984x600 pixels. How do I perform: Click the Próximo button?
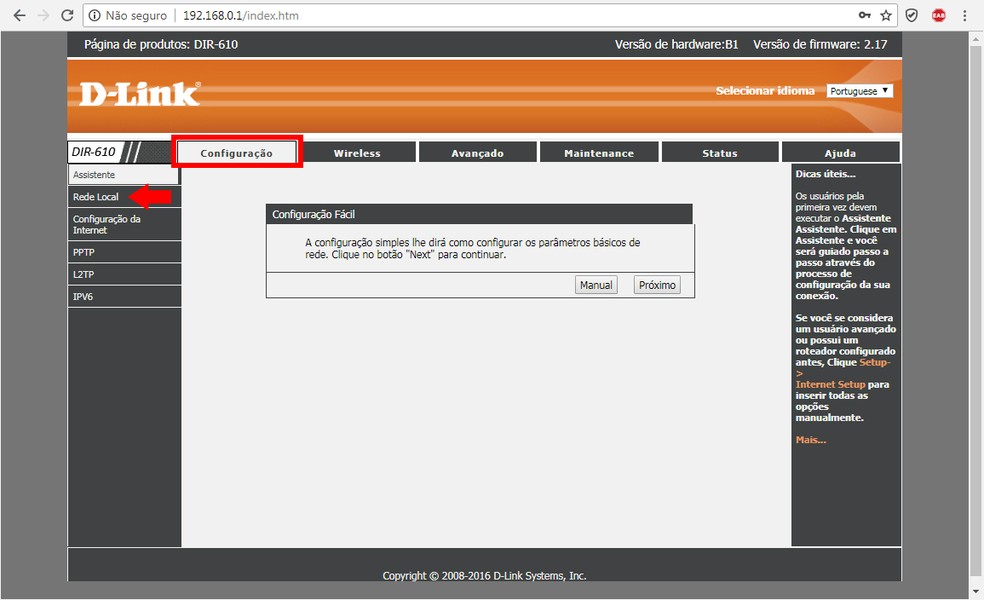[x=656, y=284]
